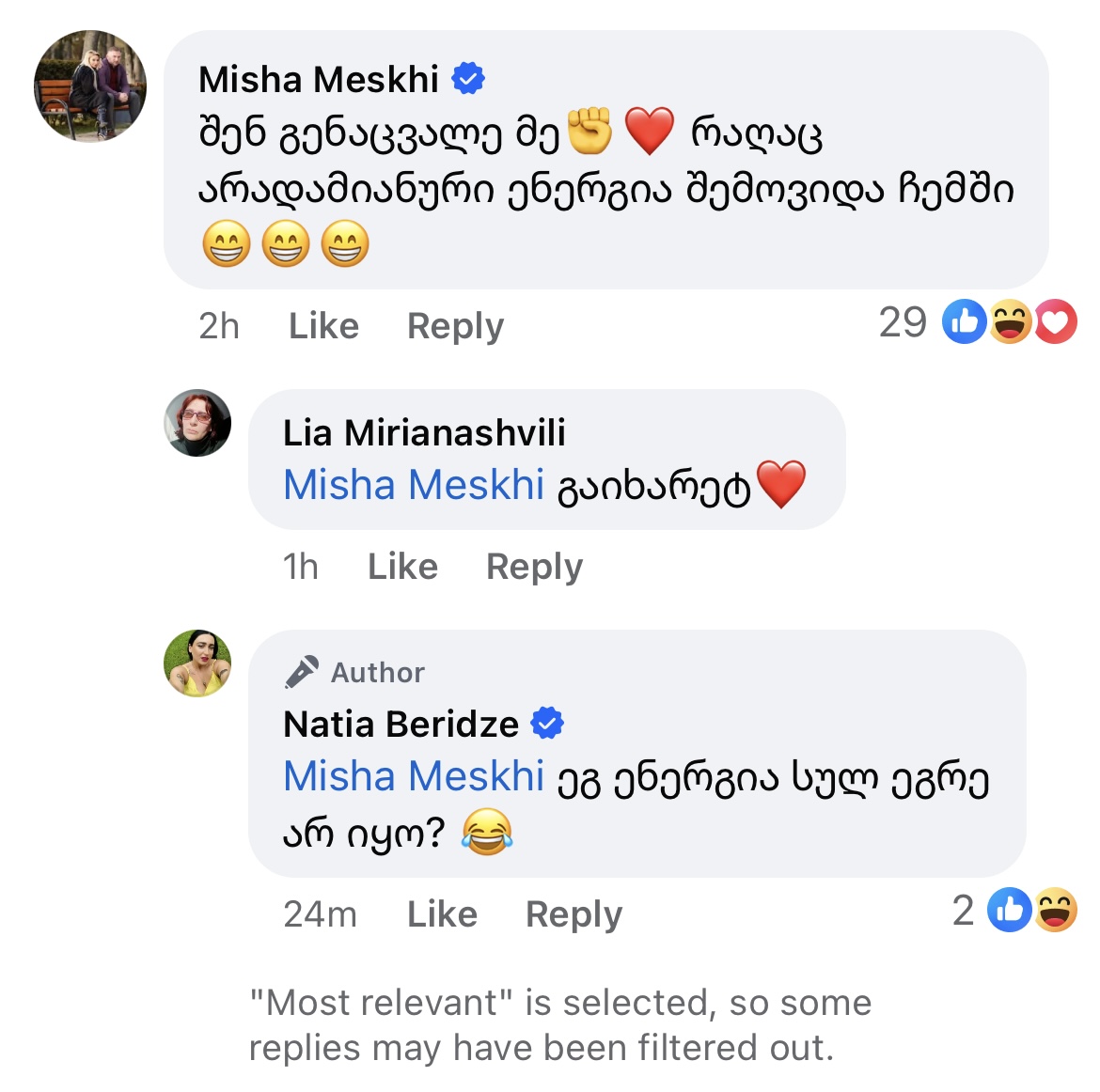Click like reaction icon on Natia's reply

pos(1010,910)
